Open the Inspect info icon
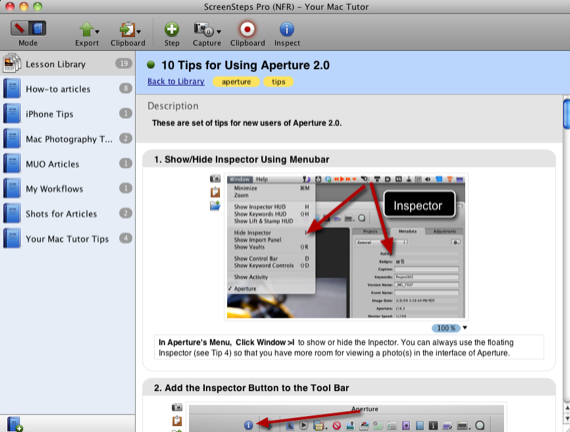570x432 pixels. pyautogui.click(x=287, y=29)
